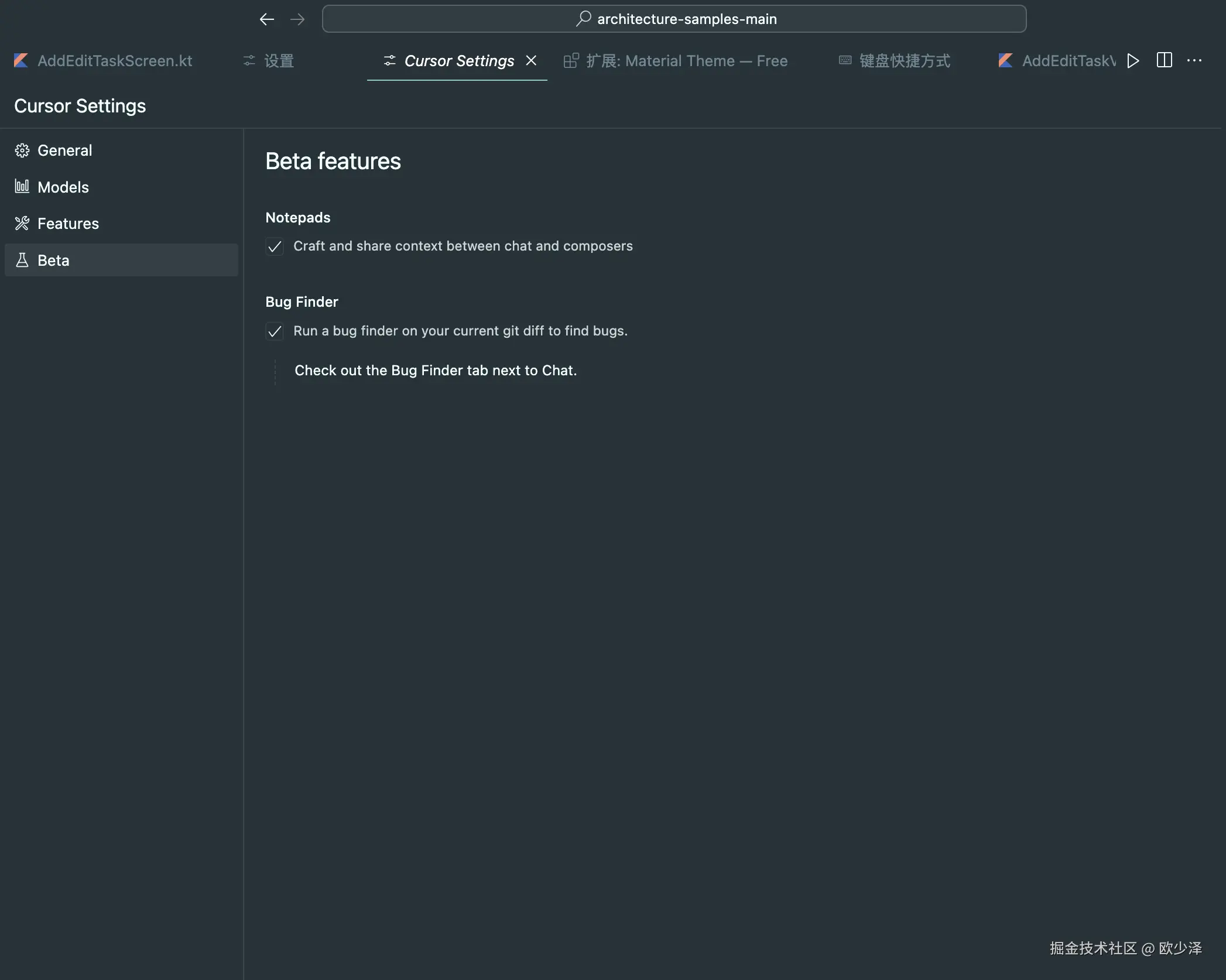Click the Features tools icon
The width and height of the screenshot is (1226, 980).
[x=22, y=223]
